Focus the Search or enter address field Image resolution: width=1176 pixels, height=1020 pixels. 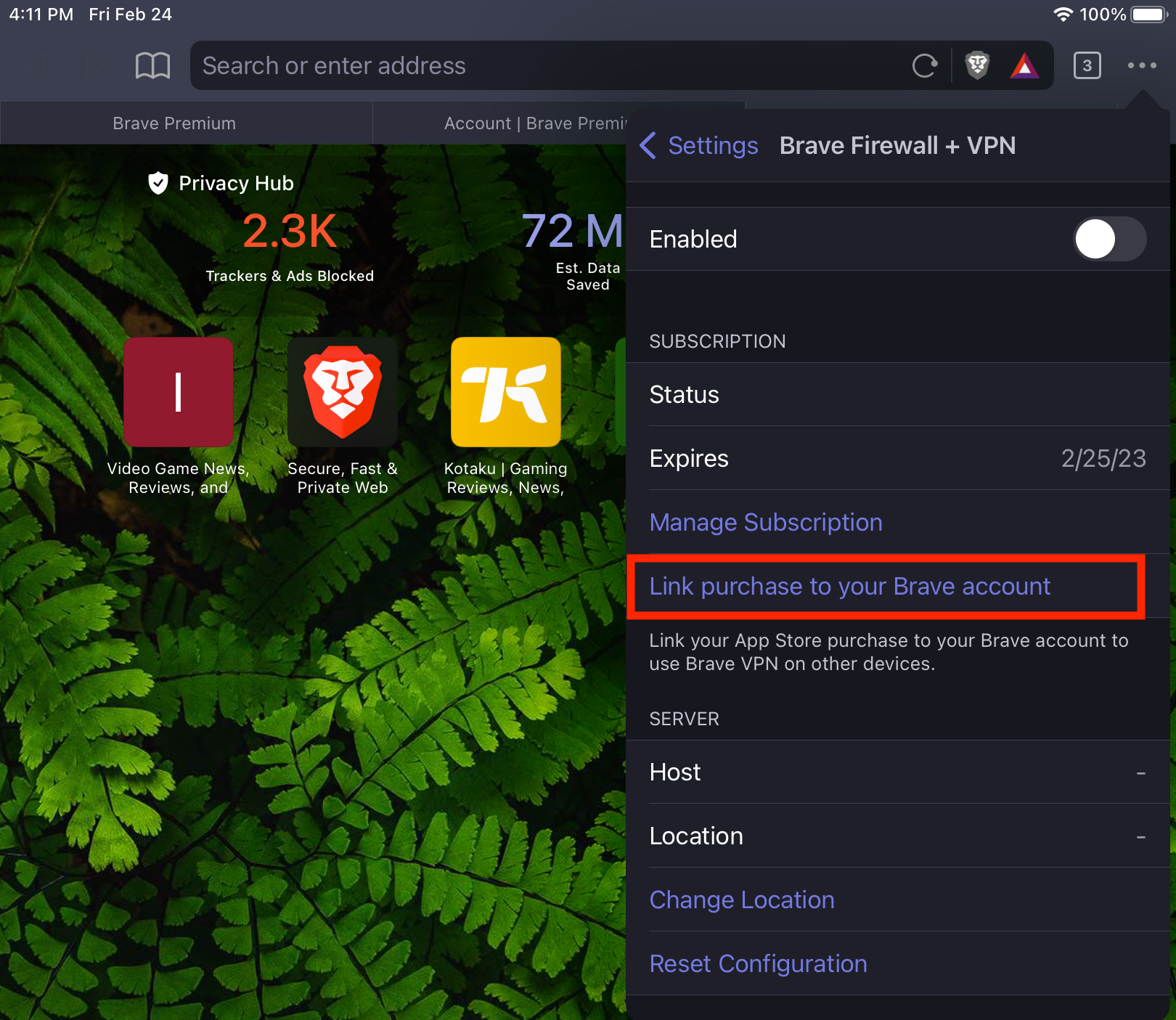coord(552,66)
